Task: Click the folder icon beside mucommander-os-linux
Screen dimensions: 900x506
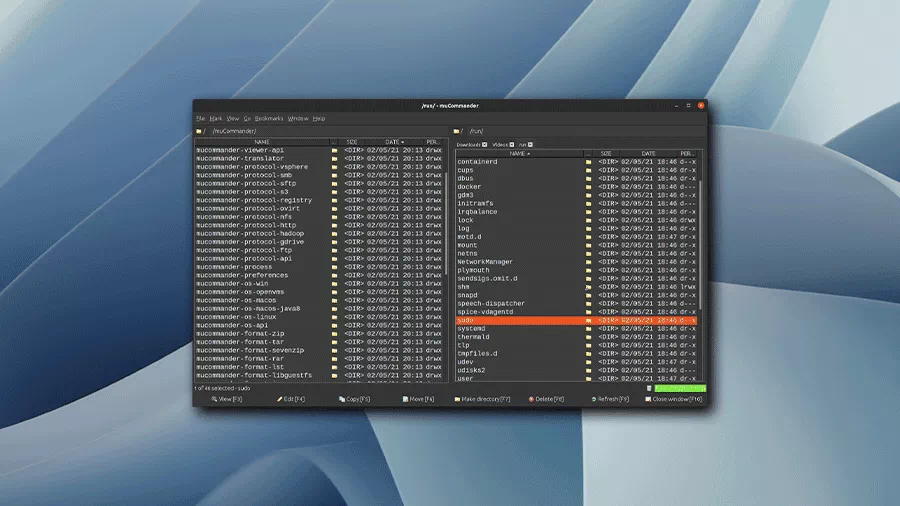Action: (334, 317)
